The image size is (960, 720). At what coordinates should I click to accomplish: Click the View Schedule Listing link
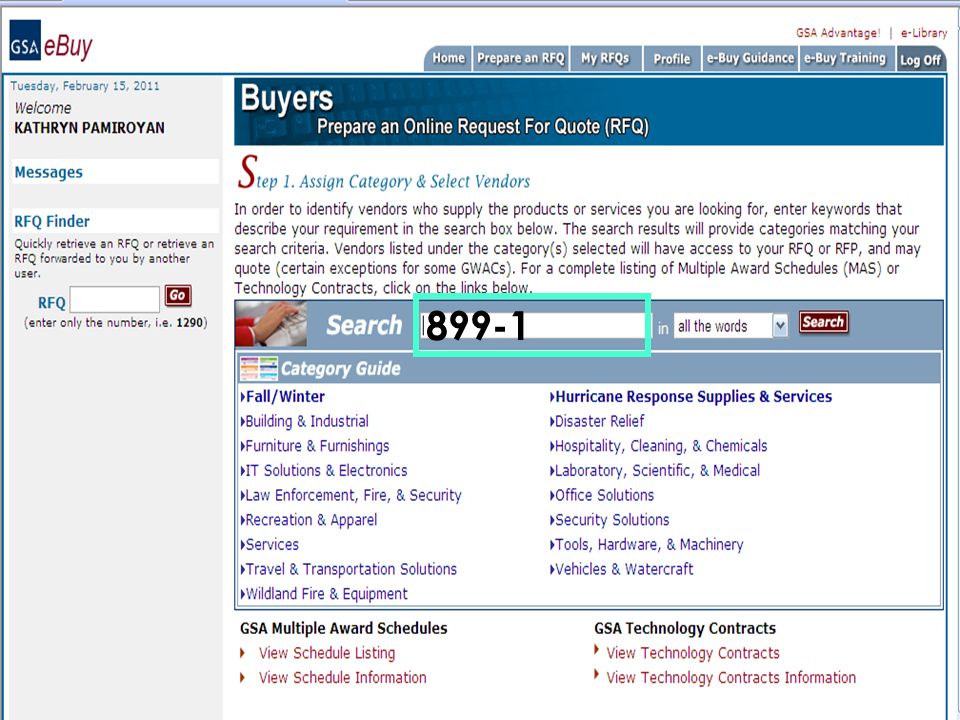tap(327, 653)
